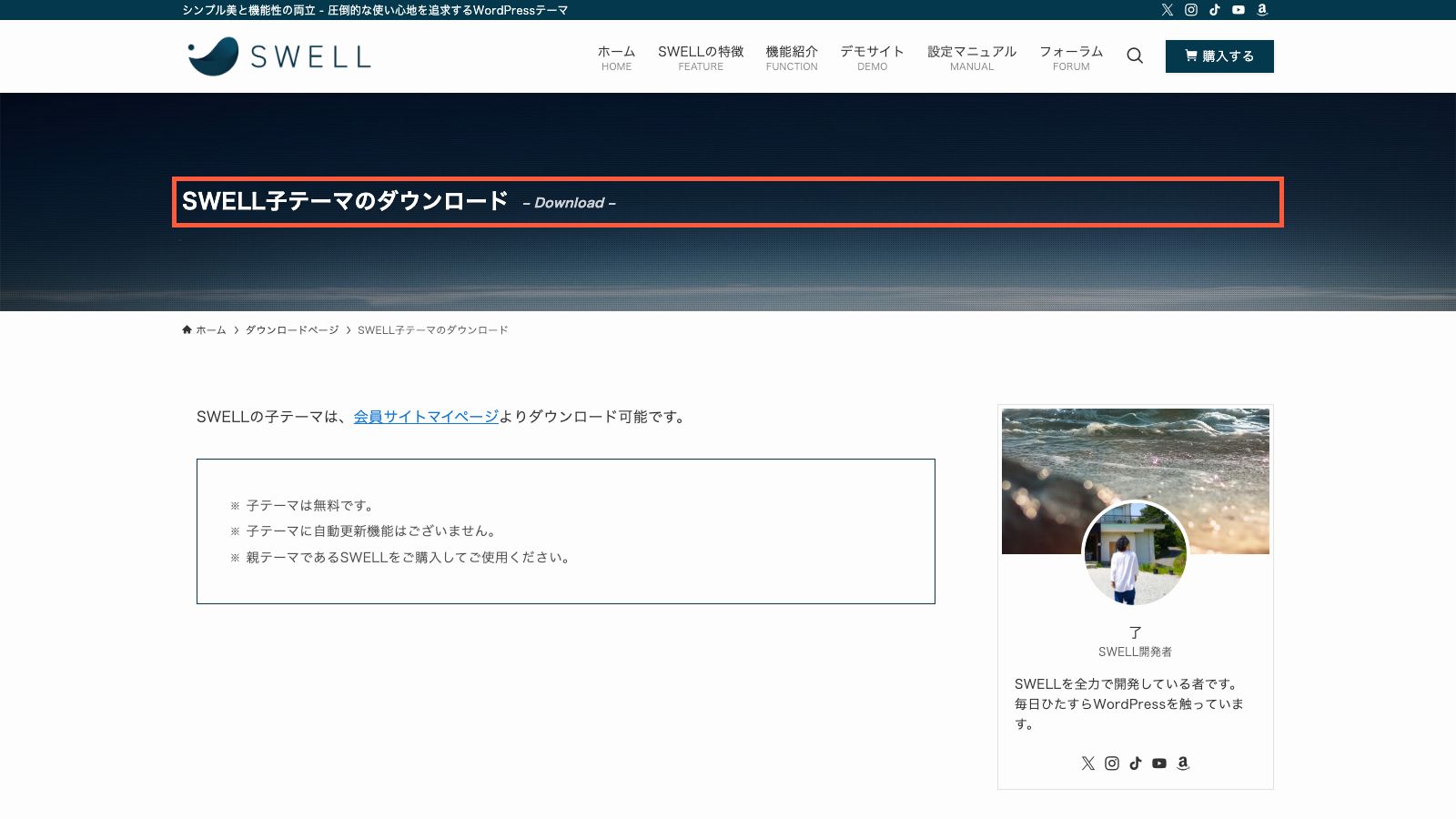Viewport: 1456px width, 819px height.
Task: Click the note 親テーマであるSWELLをご購入してご使用ください。
Action: [409, 558]
